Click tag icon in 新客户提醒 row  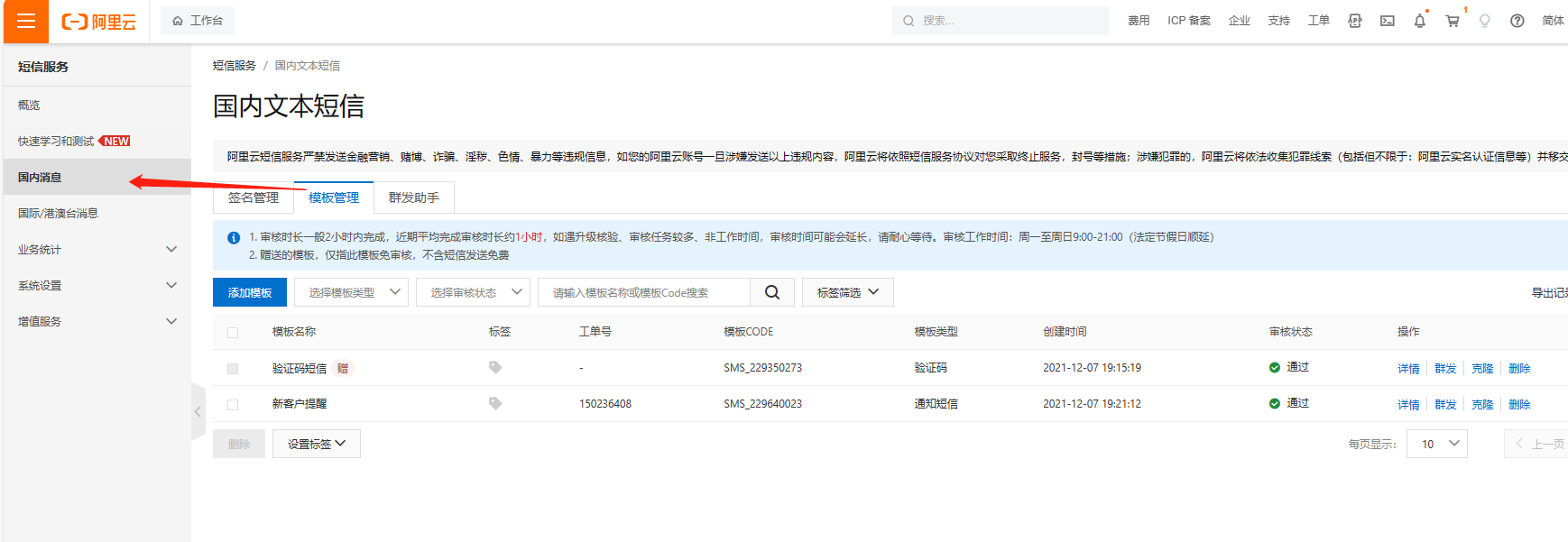[x=495, y=403]
